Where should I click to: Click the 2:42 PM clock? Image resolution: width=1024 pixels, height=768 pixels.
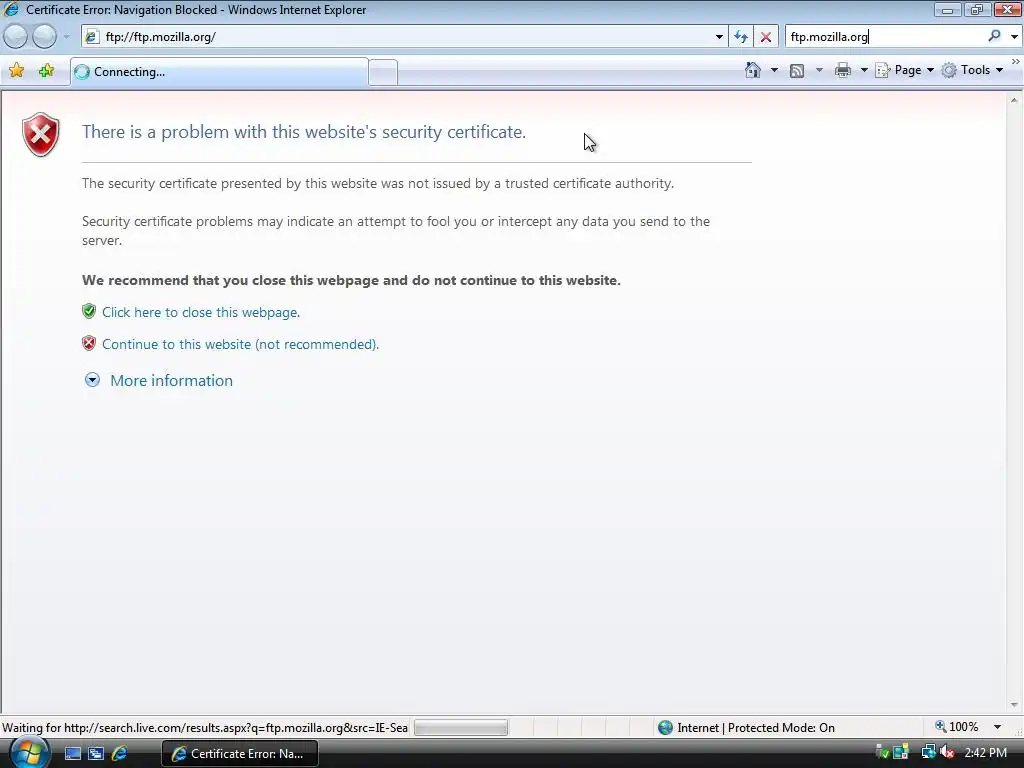pyautogui.click(x=985, y=753)
